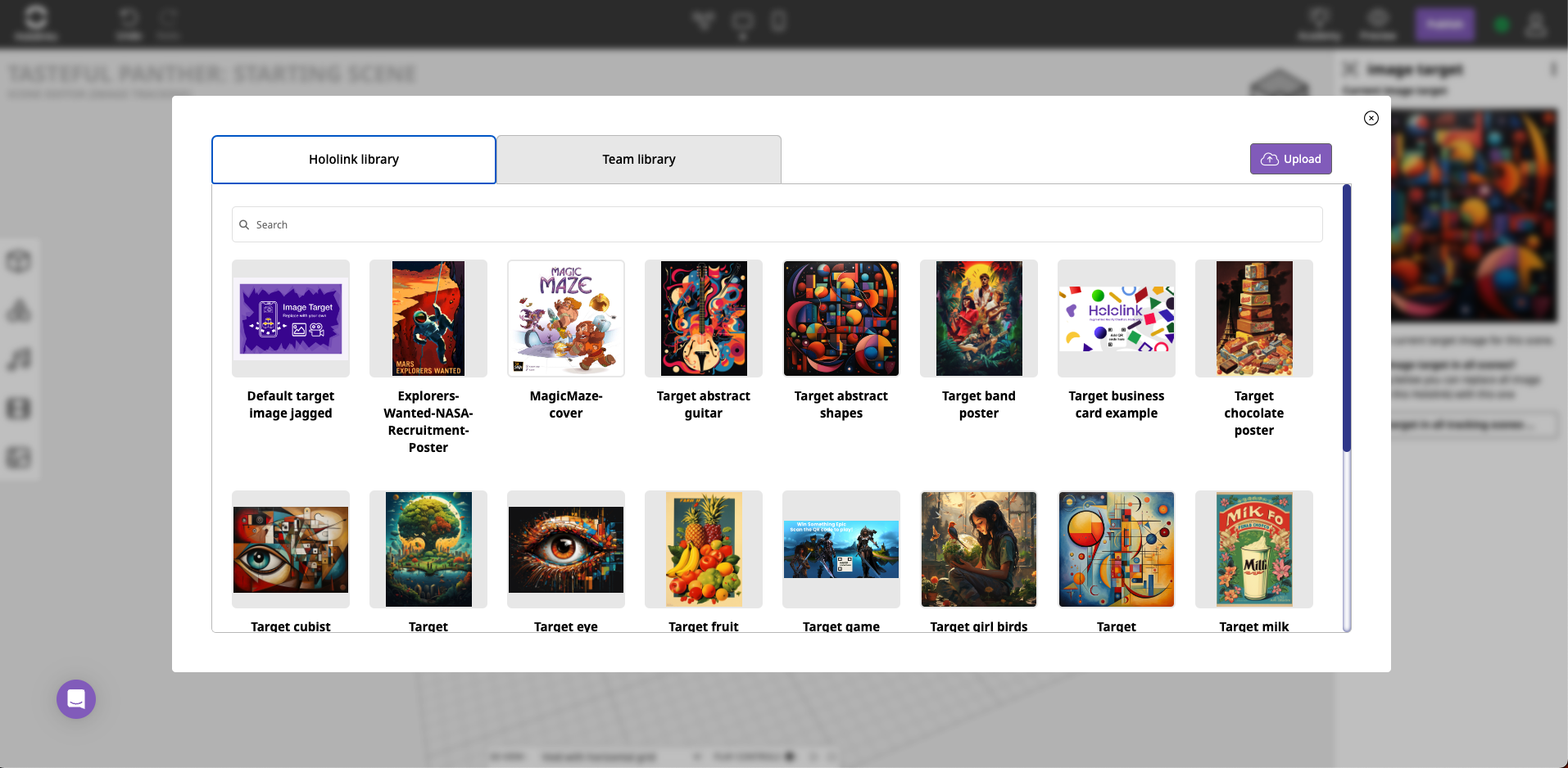Select the Target milk poster thumbnail

(1254, 549)
